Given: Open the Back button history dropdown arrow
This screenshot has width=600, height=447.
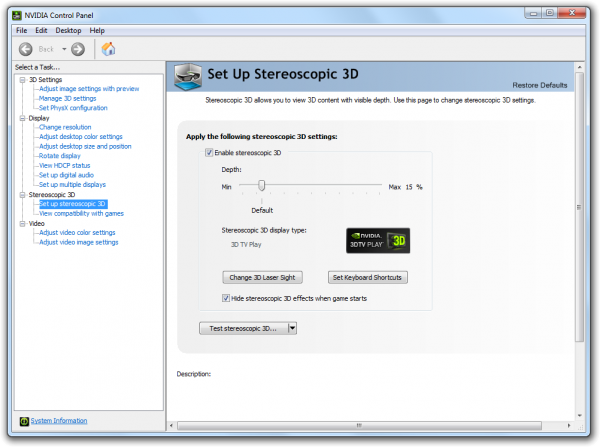Looking at the screenshot, I should pos(64,49).
